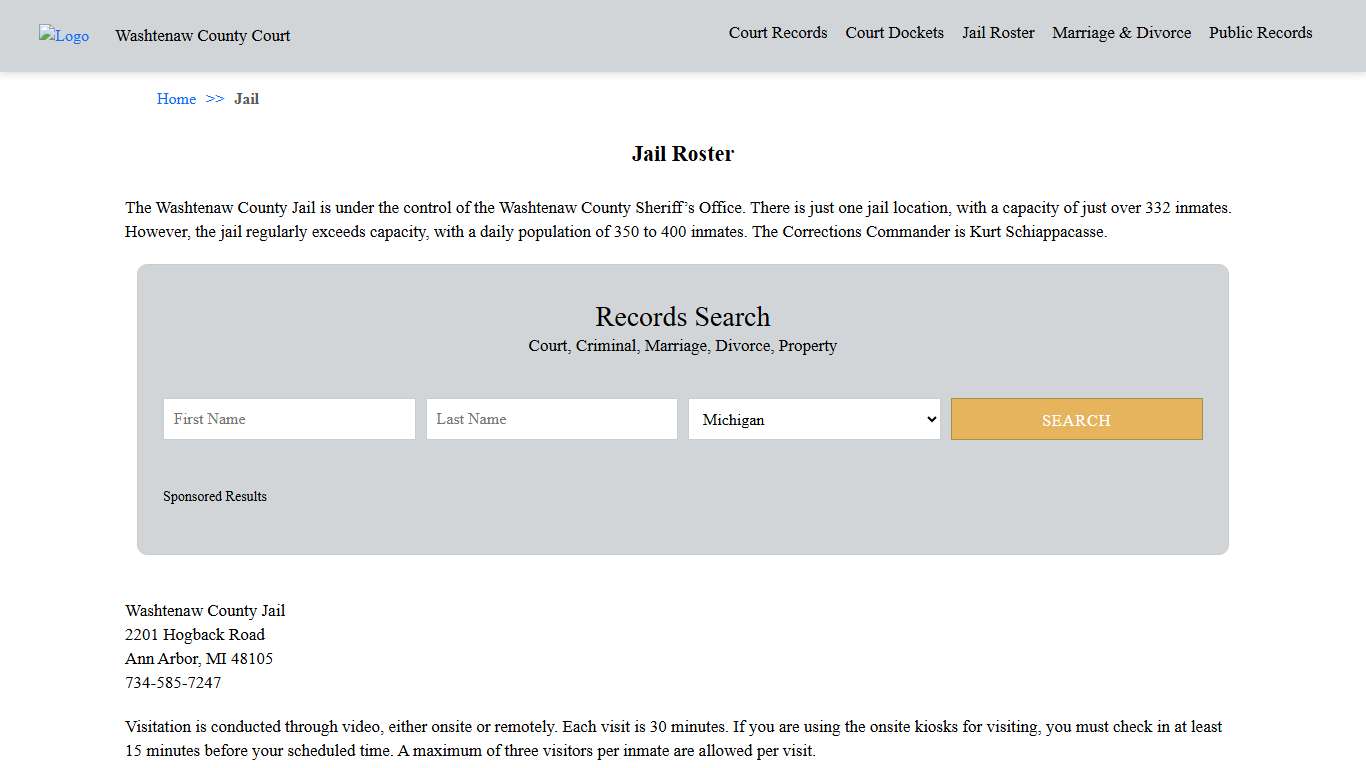This screenshot has width=1366, height=768.
Task: Click the >> breadcrumb separator
Action: 215,99
